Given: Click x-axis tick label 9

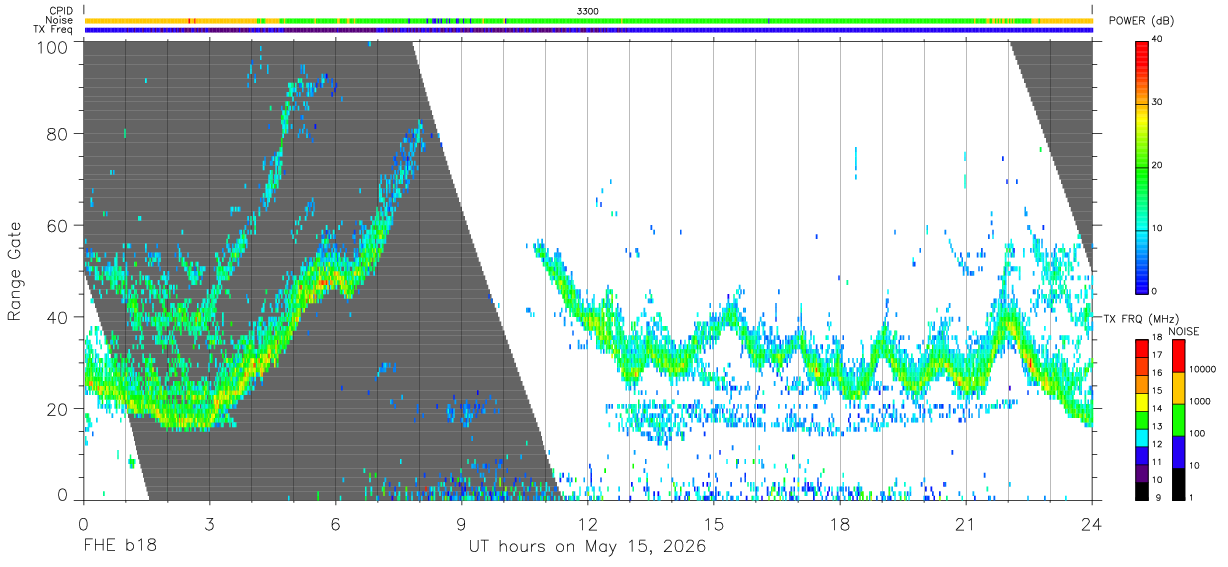Looking at the screenshot, I should (x=461, y=524).
